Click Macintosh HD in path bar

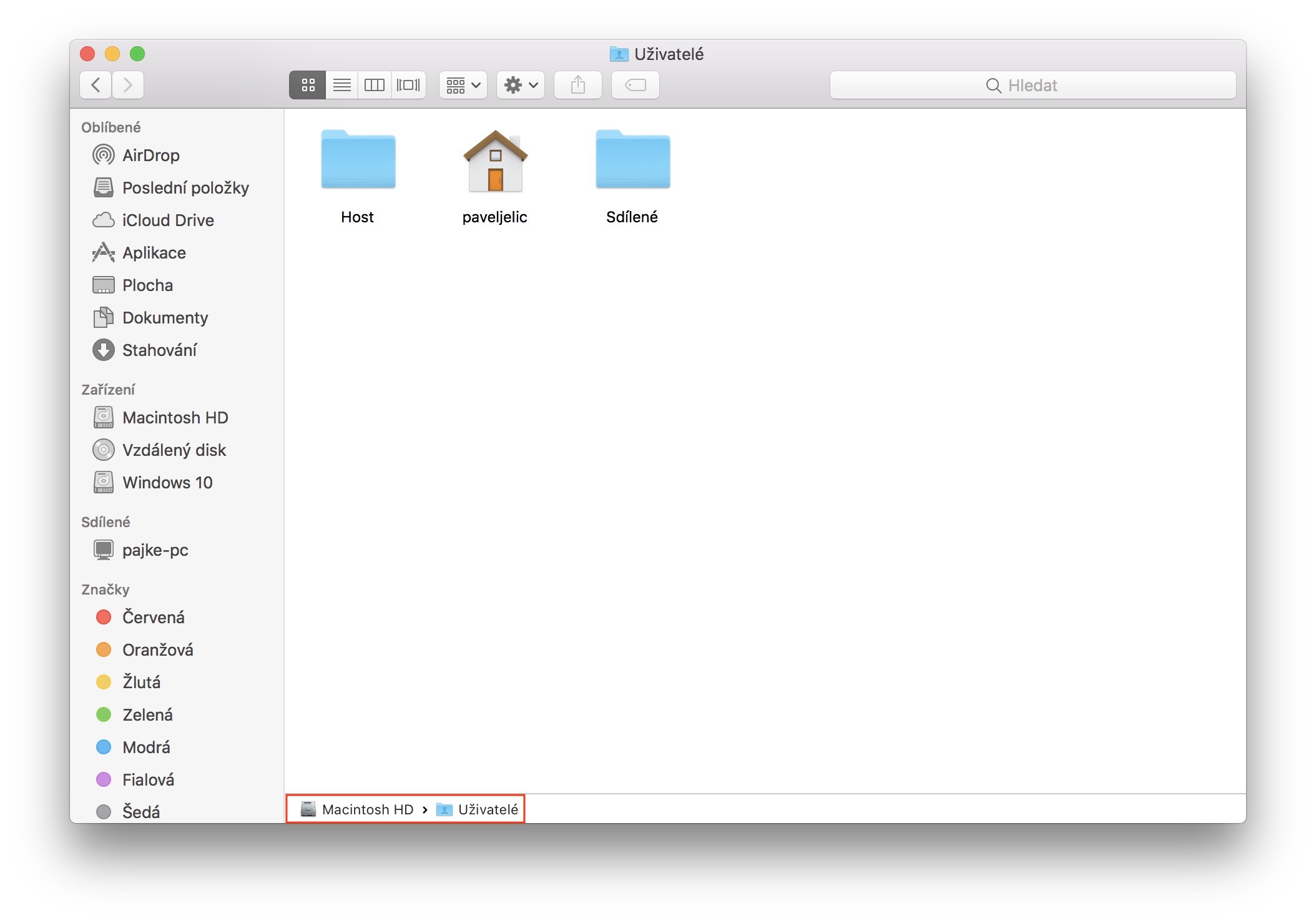367,809
